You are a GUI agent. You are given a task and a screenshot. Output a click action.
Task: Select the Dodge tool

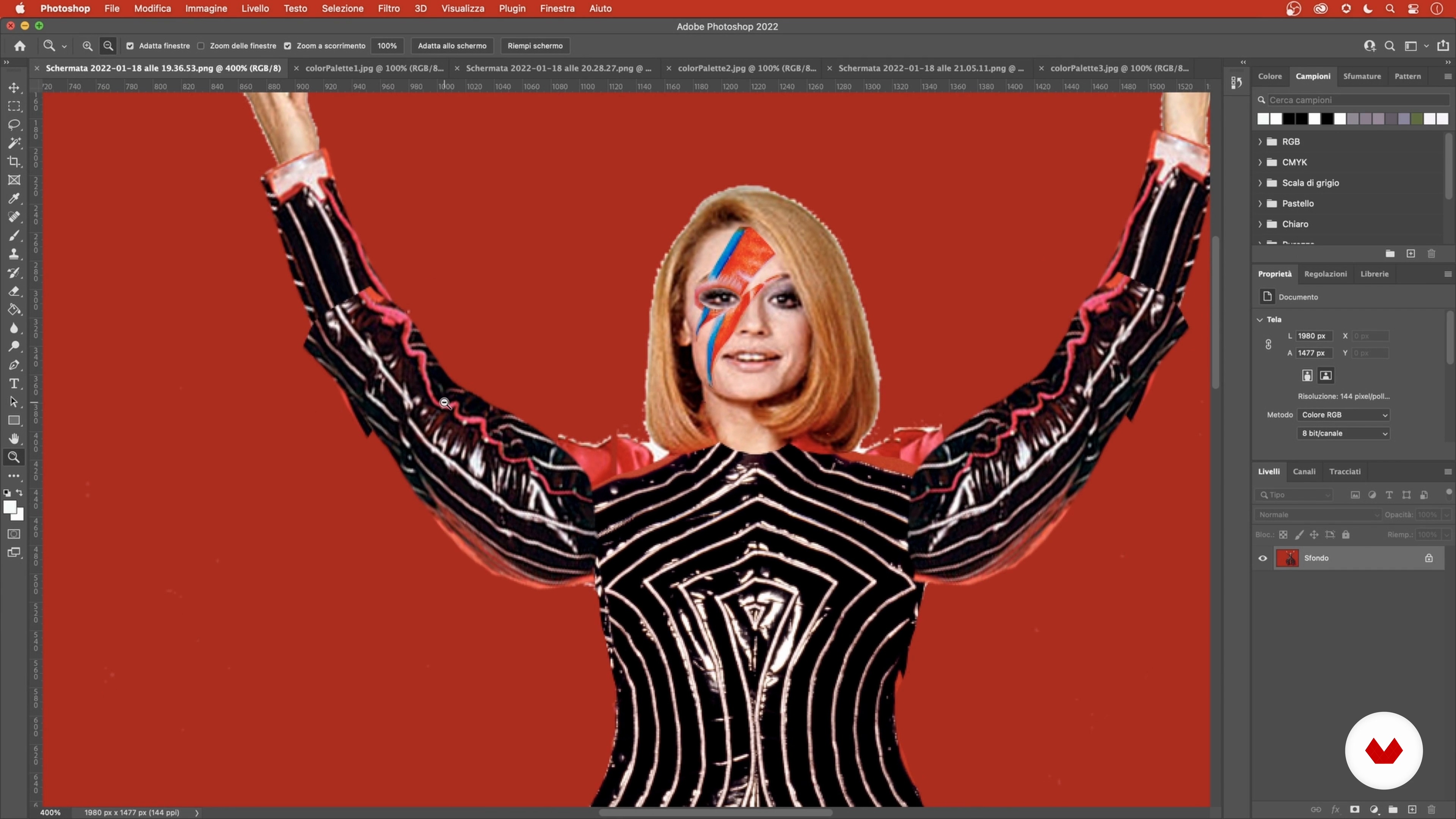[14, 347]
